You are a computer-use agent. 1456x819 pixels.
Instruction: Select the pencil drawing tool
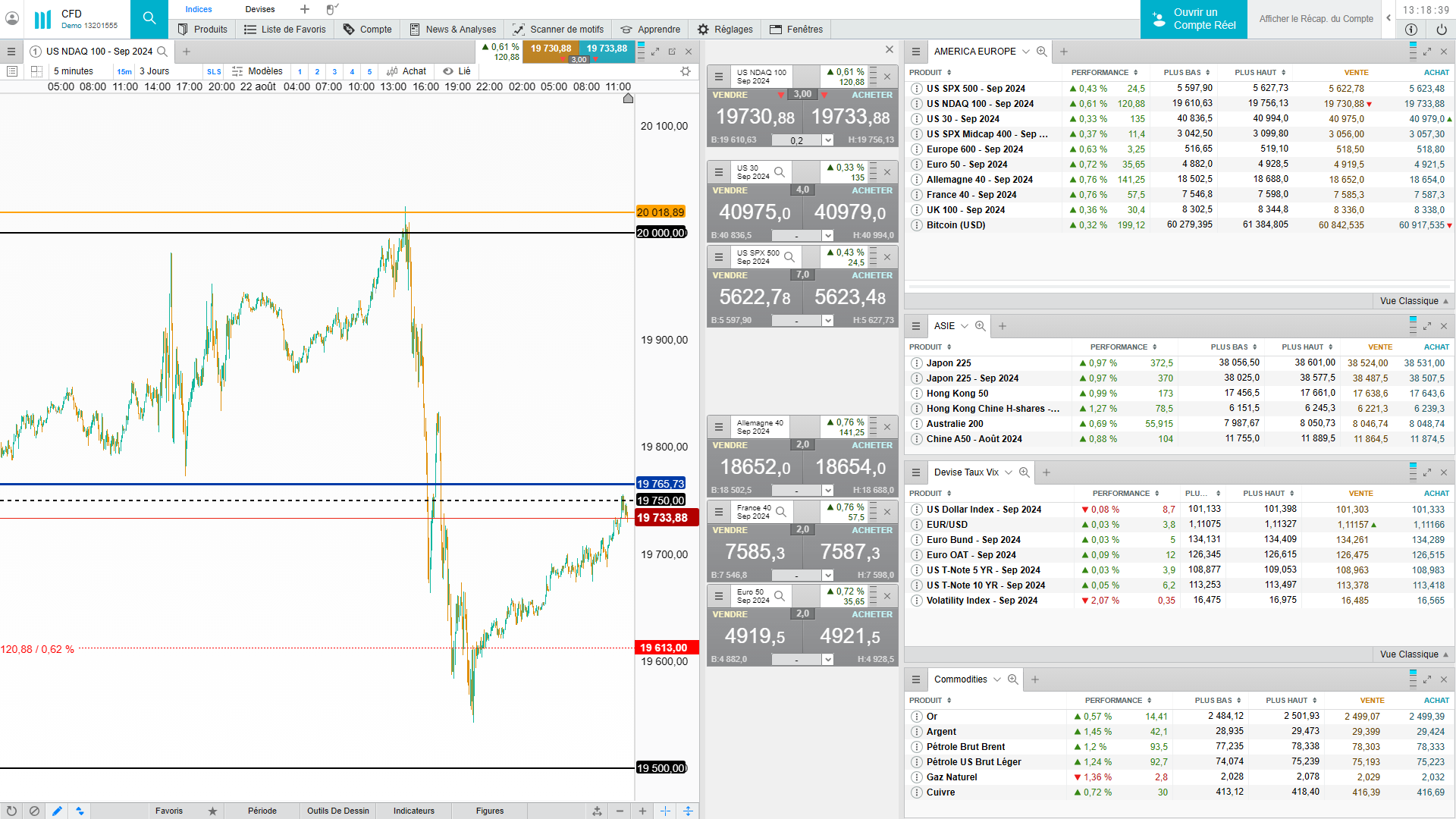(x=57, y=811)
